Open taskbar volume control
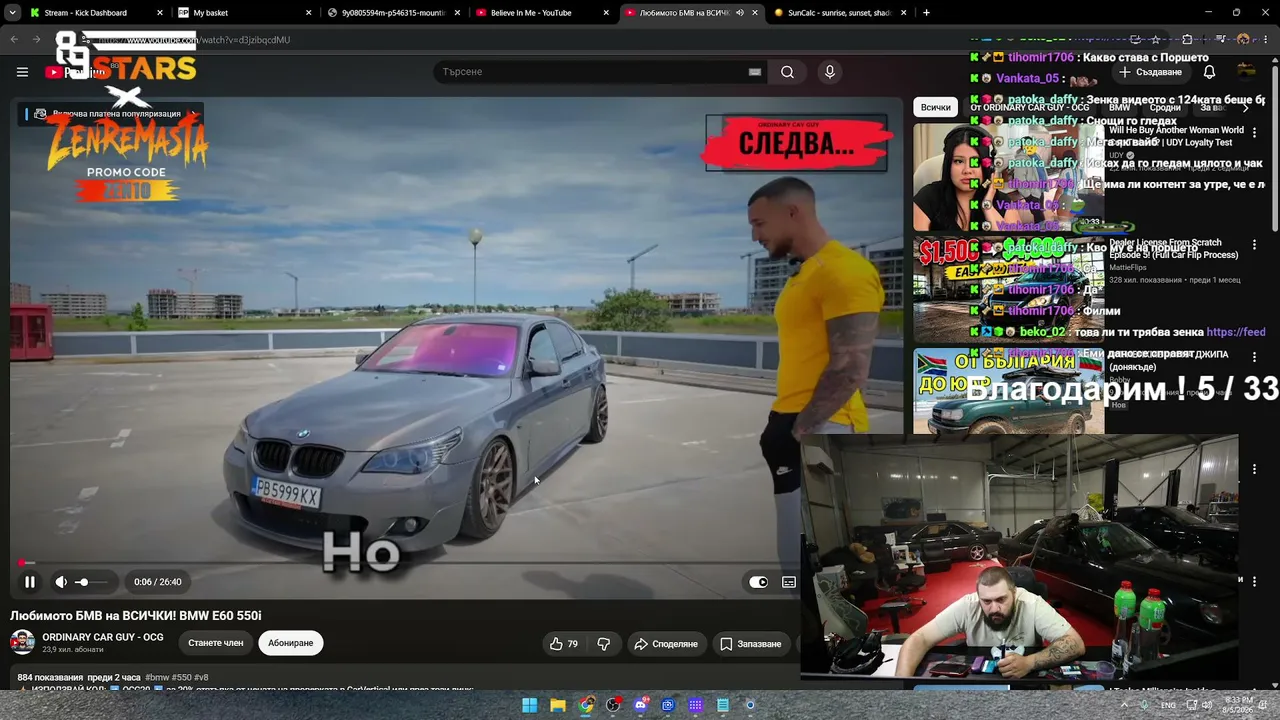1280x720 pixels. coord(1208,705)
